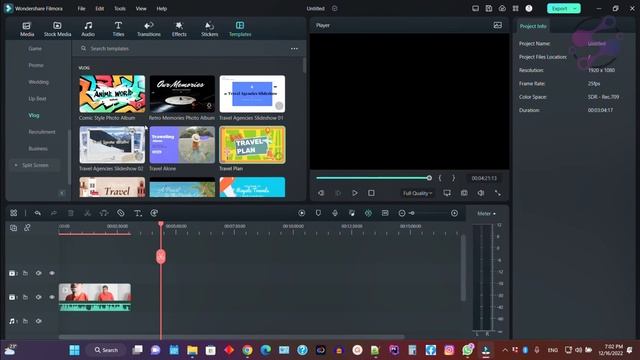
Task: Open the Meter dropdown
Action: click(486, 213)
